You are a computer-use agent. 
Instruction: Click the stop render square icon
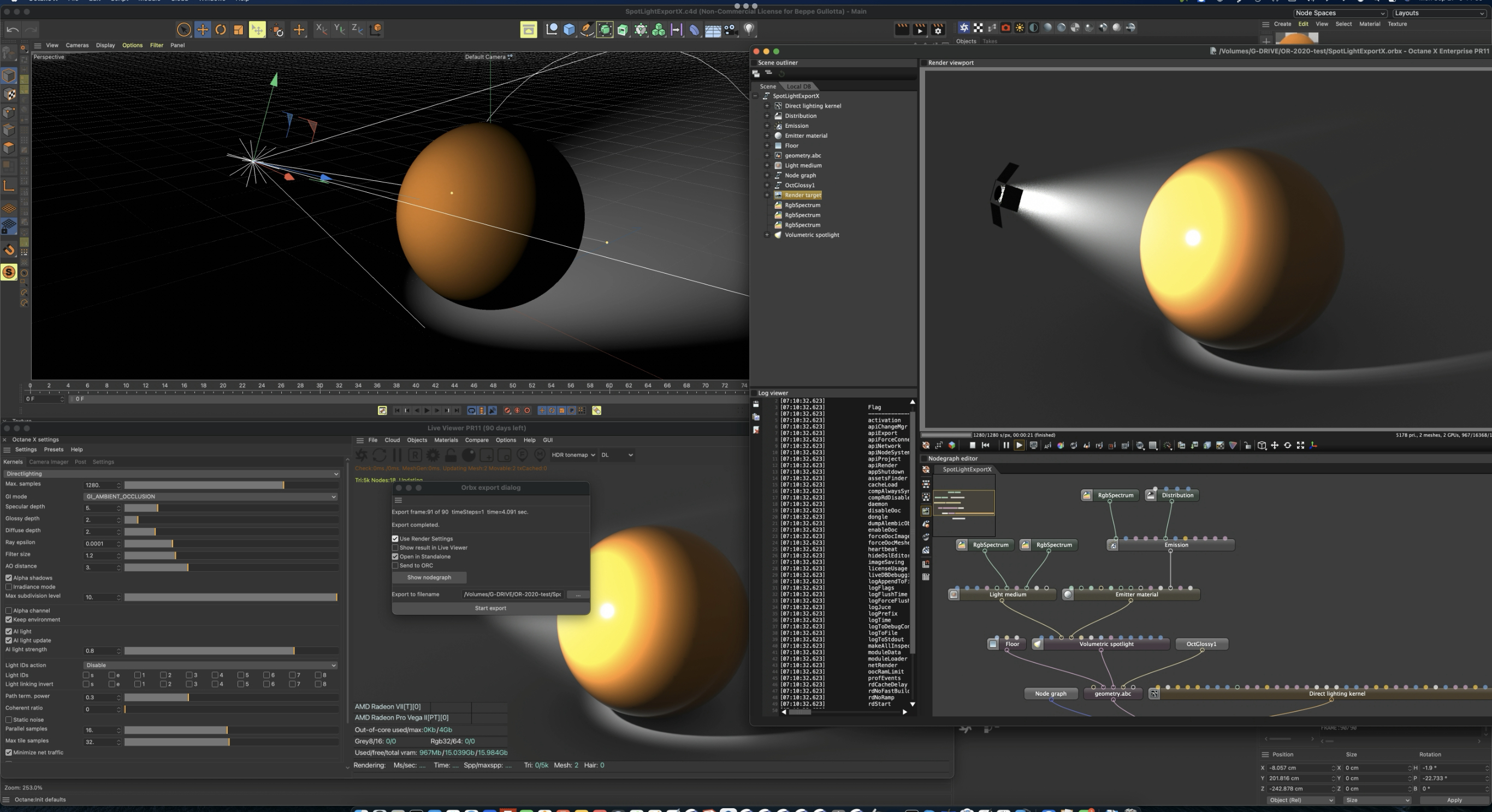pyautogui.click(x=973, y=446)
